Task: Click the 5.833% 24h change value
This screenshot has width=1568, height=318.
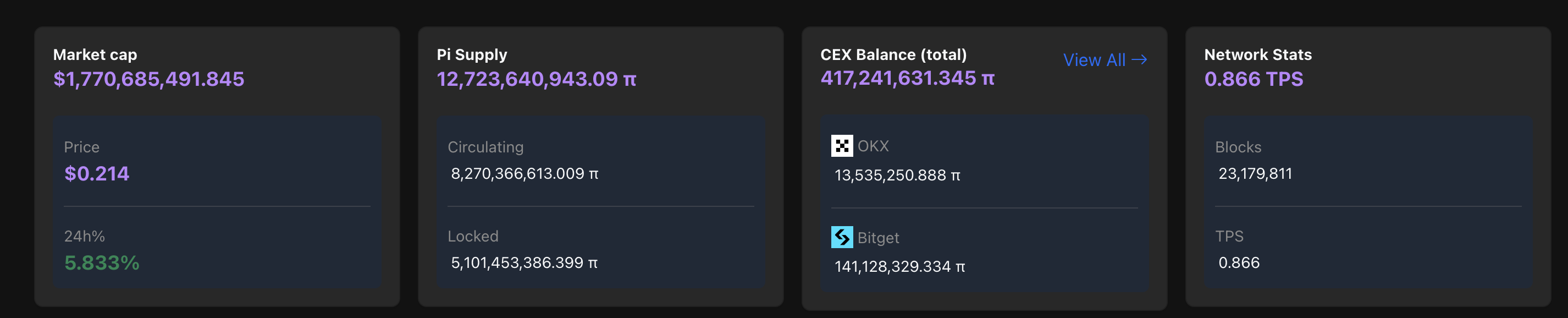Action: coord(102,262)
